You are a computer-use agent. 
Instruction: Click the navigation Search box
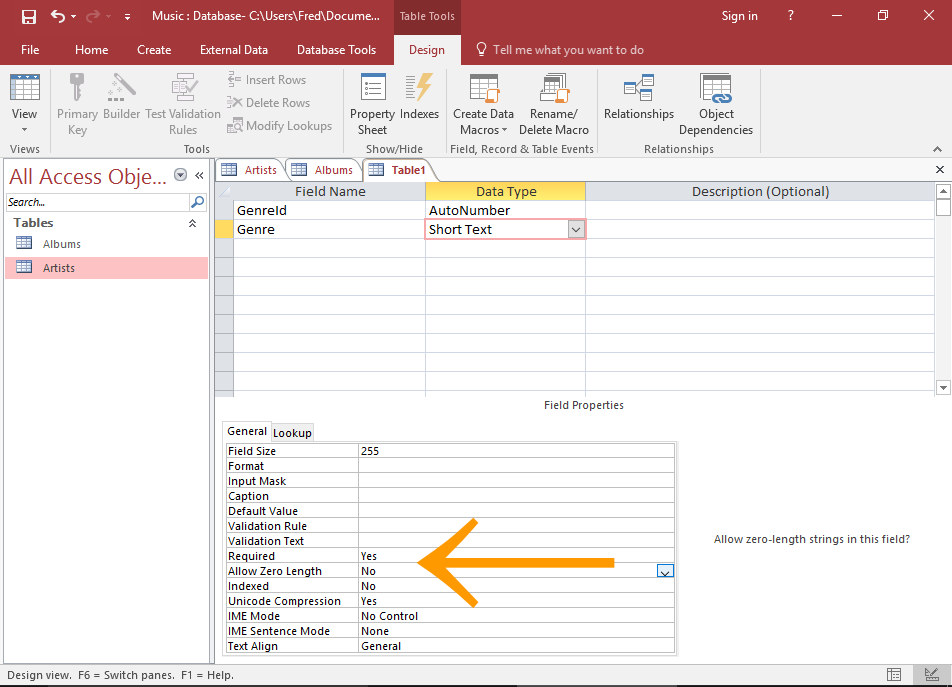click(97, 202)
